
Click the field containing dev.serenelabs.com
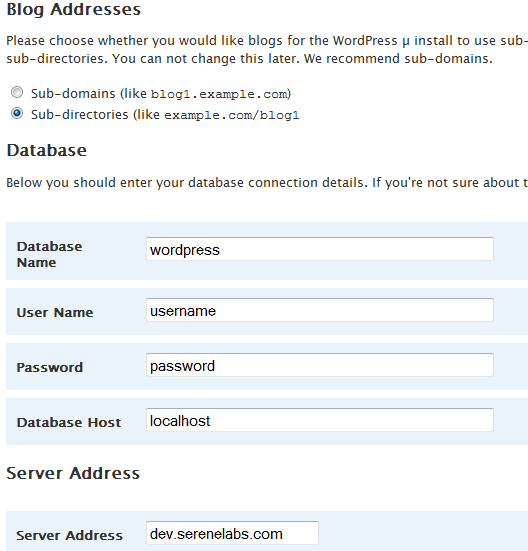pos(232,533)
